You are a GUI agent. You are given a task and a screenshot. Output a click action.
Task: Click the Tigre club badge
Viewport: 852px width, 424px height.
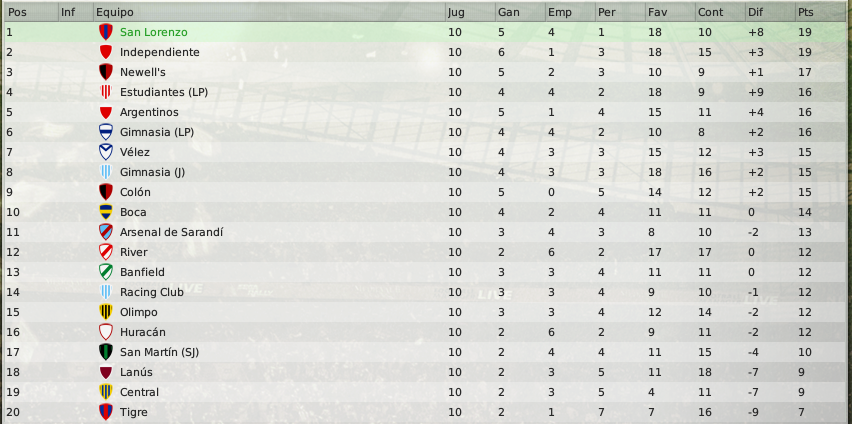tap(105, 412)
